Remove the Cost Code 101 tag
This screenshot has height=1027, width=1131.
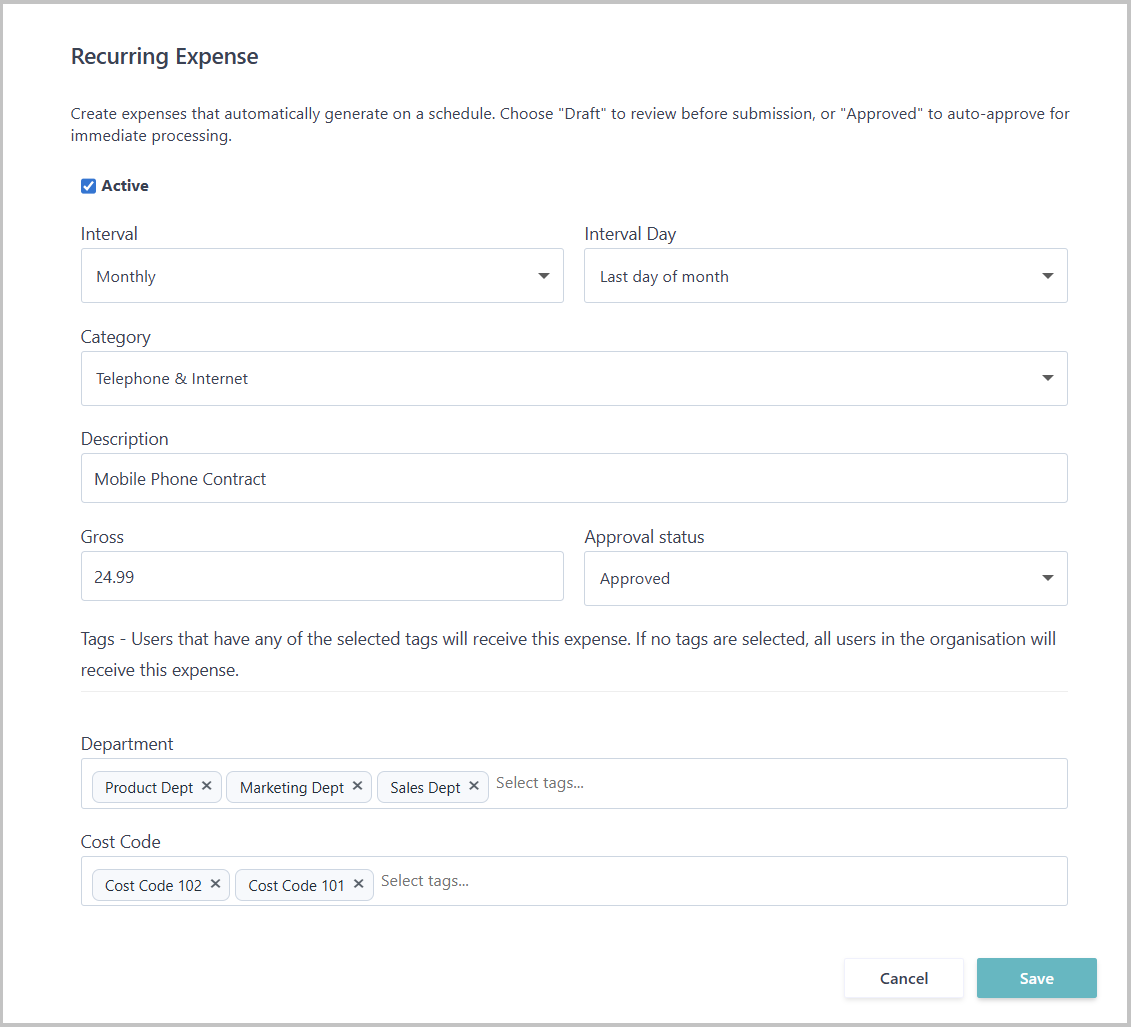click(358, 884)
